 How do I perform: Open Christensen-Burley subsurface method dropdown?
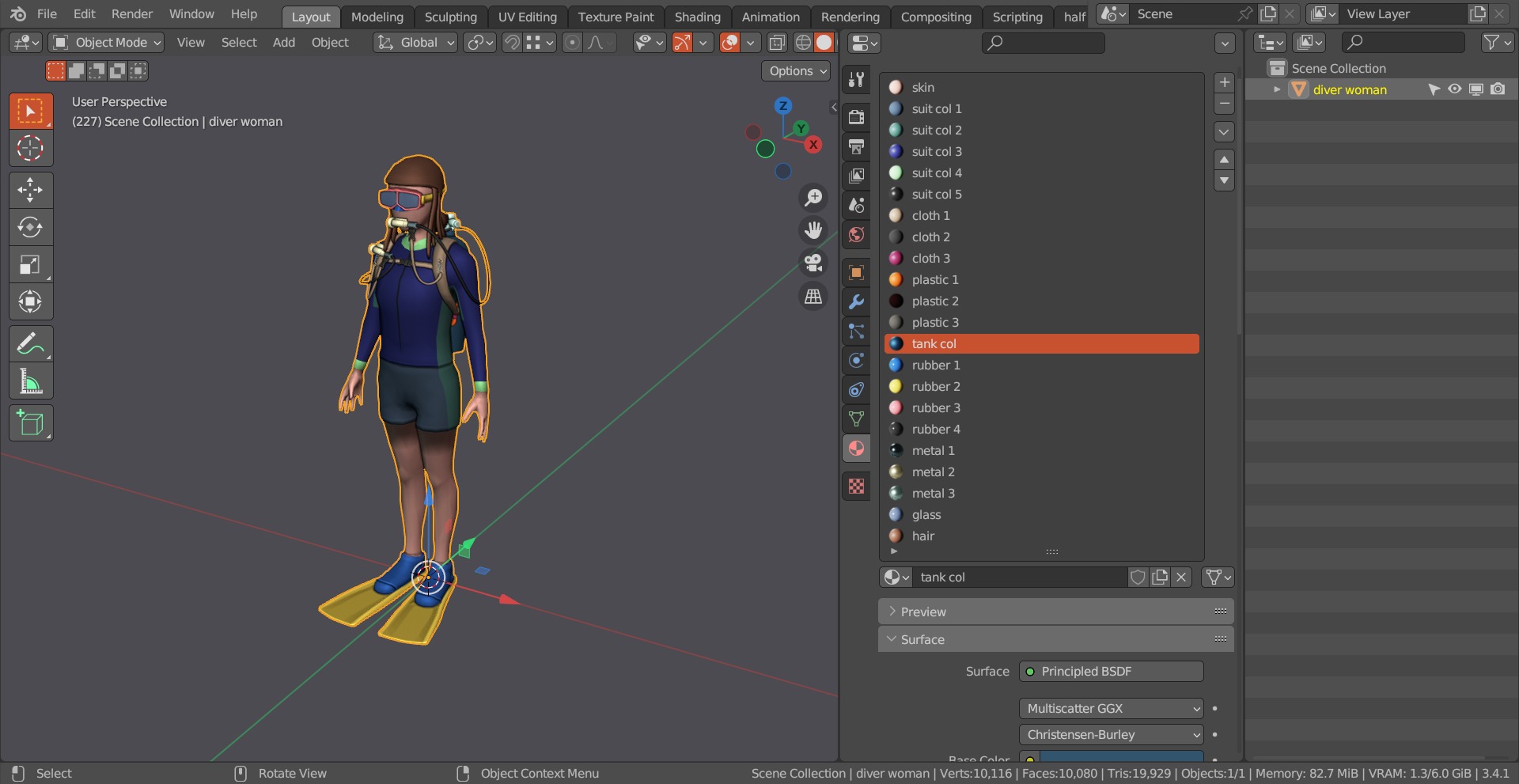pyautogui.click(x=1111, y=735)
